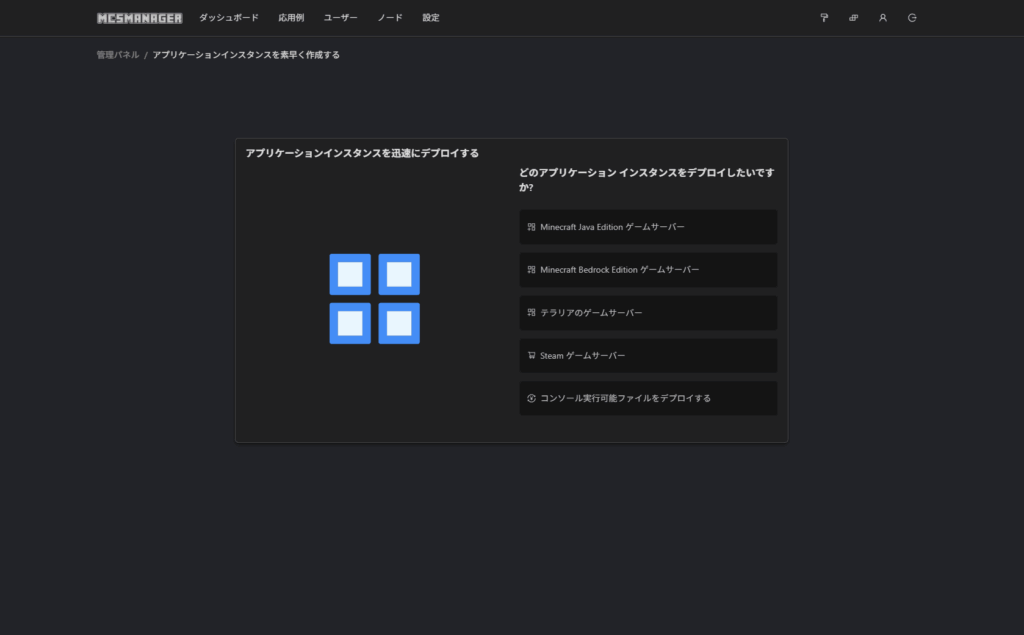This screenshot has height=635, width=1024.
Task: Choose テラリアのゲームサーバー option
Action: 648,312
